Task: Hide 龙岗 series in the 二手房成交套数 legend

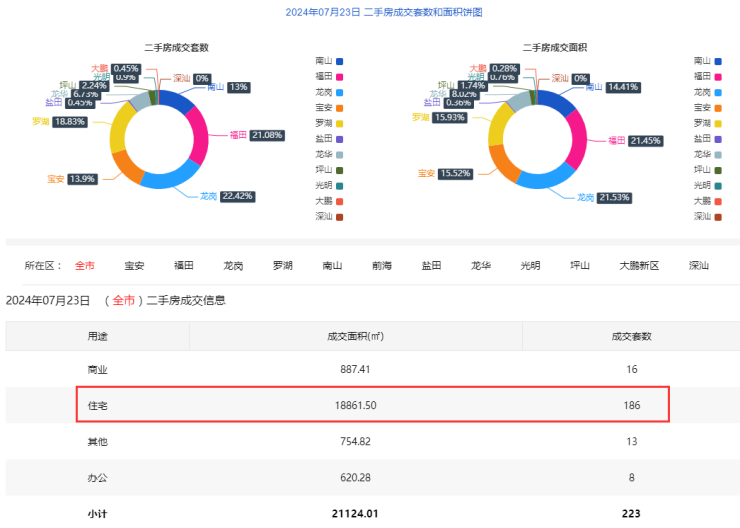Action: [x=329, y=91]
